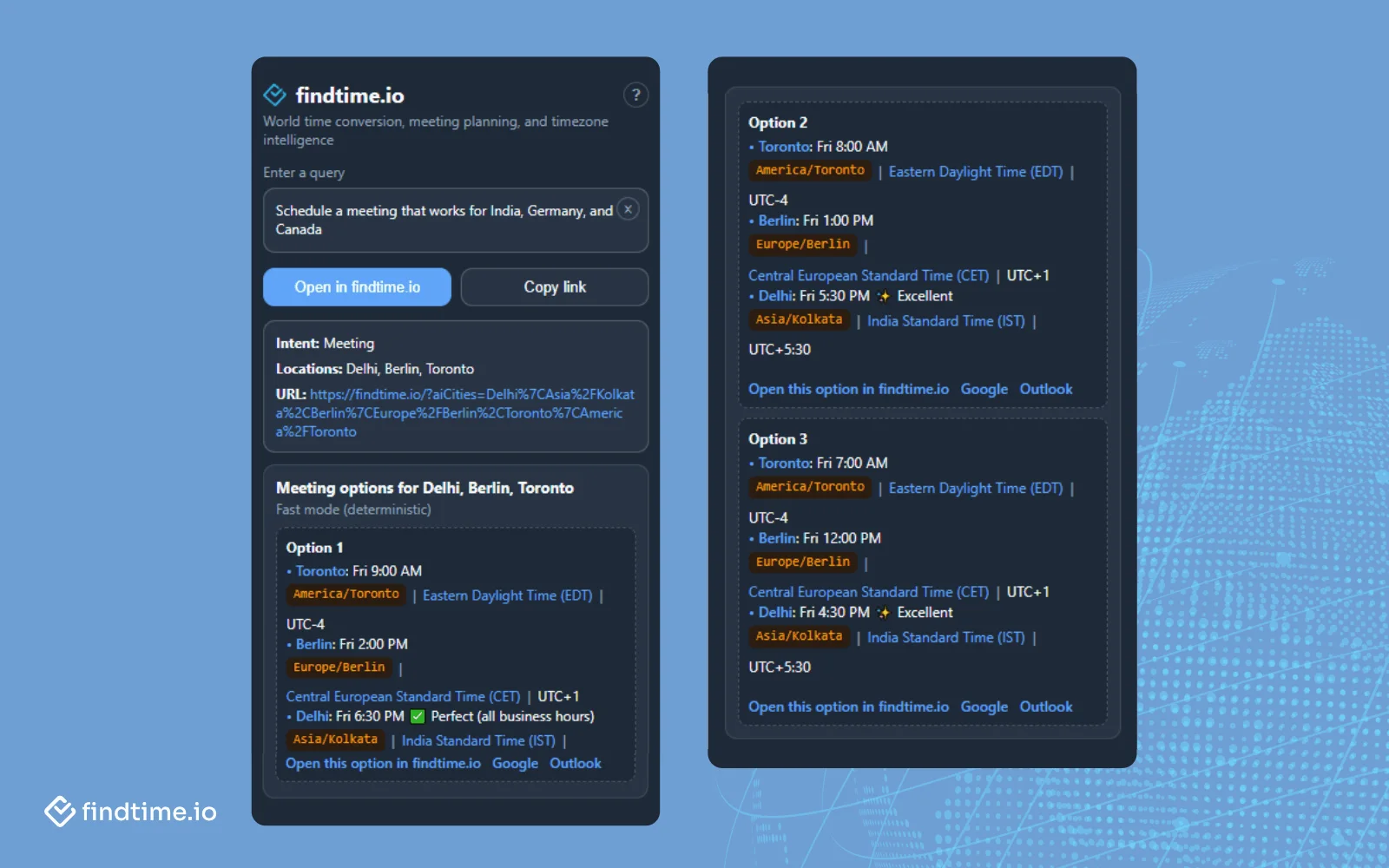Click the Asia/Kolkata badge in Option 2
This screenshot has height=868, width=1389.
pyautogui.click(x=798, y=319)
